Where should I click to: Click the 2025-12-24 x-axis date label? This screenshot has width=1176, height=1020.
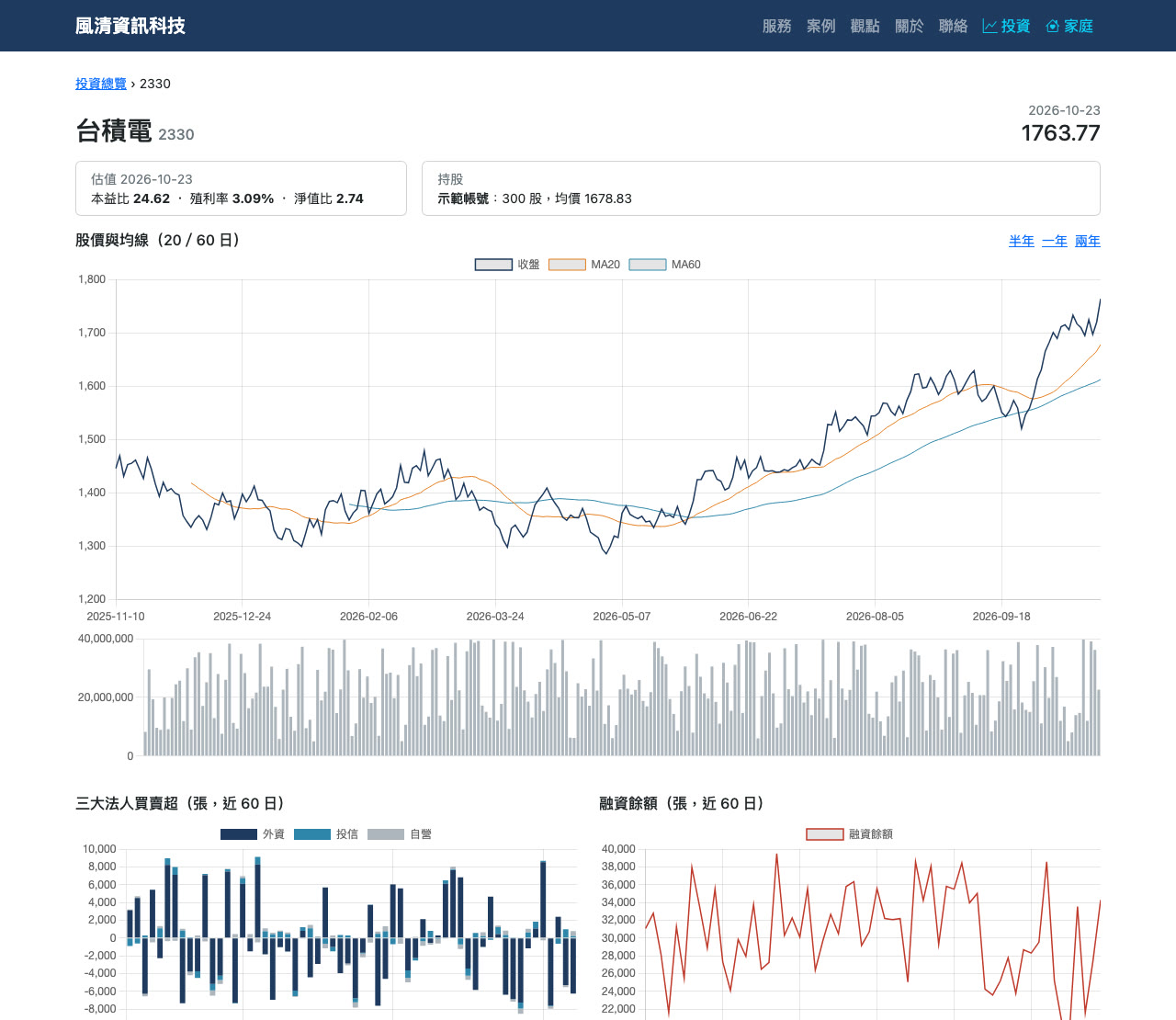pos(242,617)
